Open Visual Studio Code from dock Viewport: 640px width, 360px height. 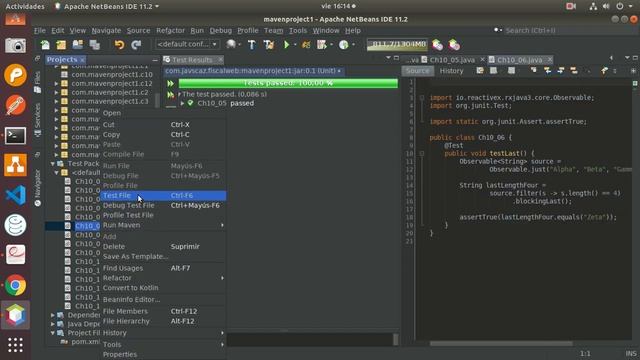(15, 195)
